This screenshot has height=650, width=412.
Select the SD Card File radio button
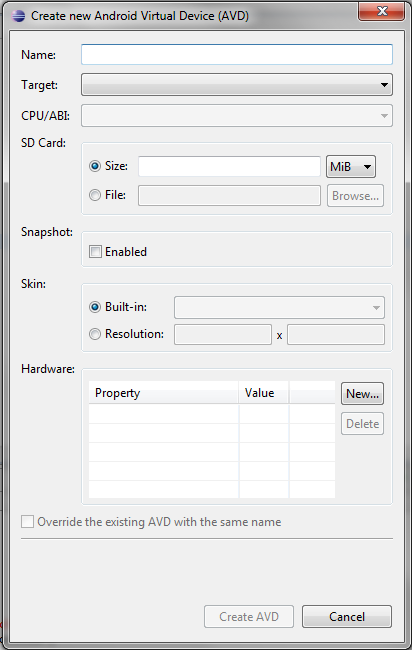pyautogui.click(x=95, y=195)
